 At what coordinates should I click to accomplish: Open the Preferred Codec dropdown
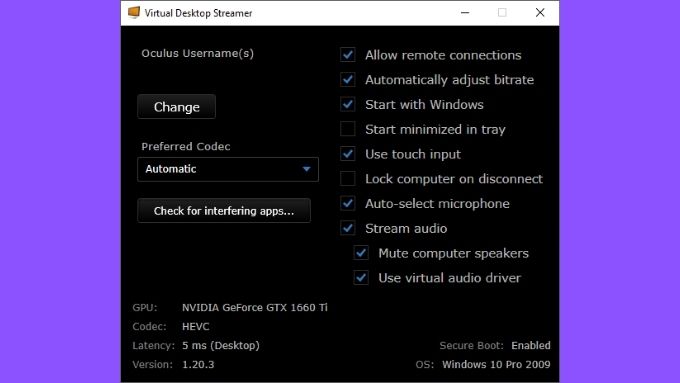pos(228,169)
